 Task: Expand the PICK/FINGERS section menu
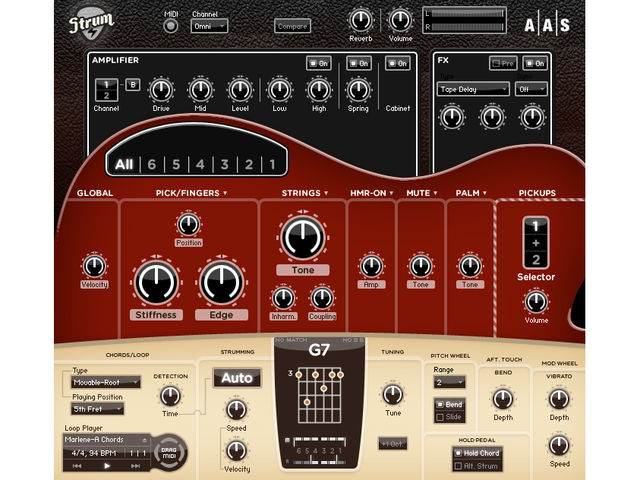[225, 193]
